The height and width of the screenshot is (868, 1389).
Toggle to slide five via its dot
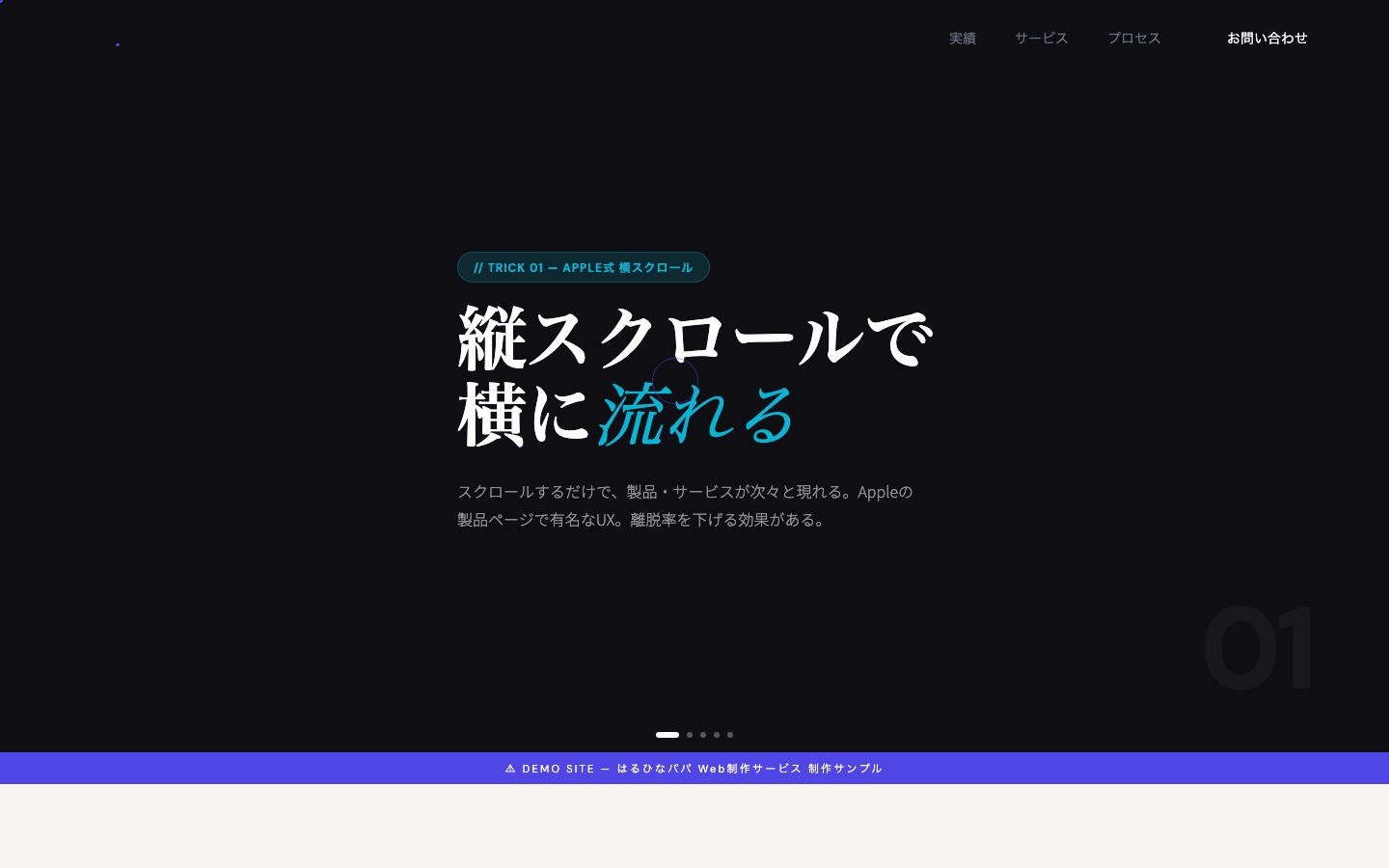coord(730,735)
